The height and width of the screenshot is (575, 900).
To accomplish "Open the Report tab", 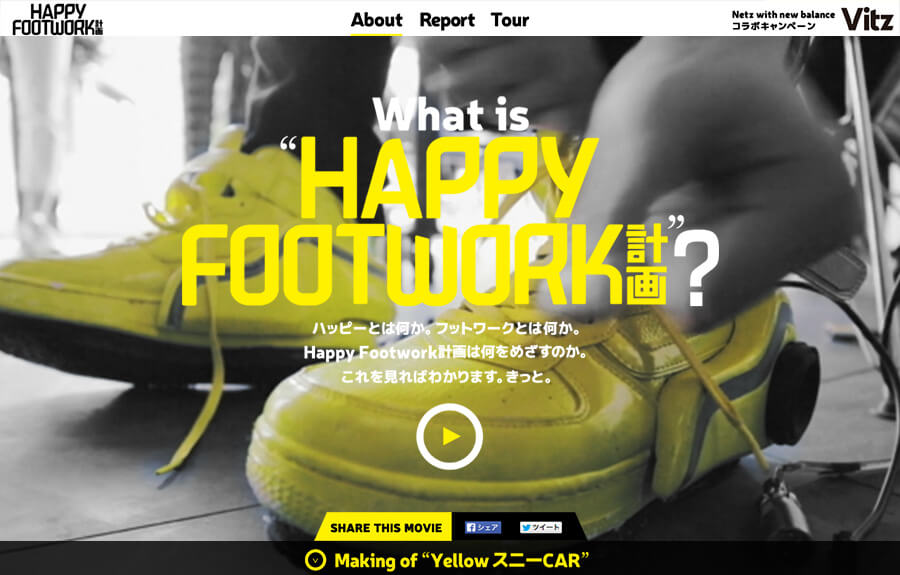I will click(x=447, y=20).
